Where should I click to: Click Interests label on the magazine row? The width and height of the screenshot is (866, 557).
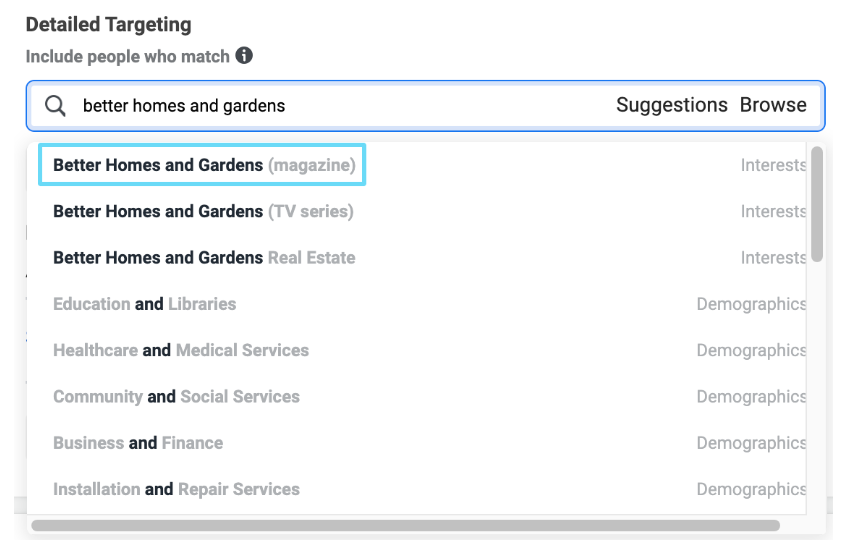click(773, 165)
